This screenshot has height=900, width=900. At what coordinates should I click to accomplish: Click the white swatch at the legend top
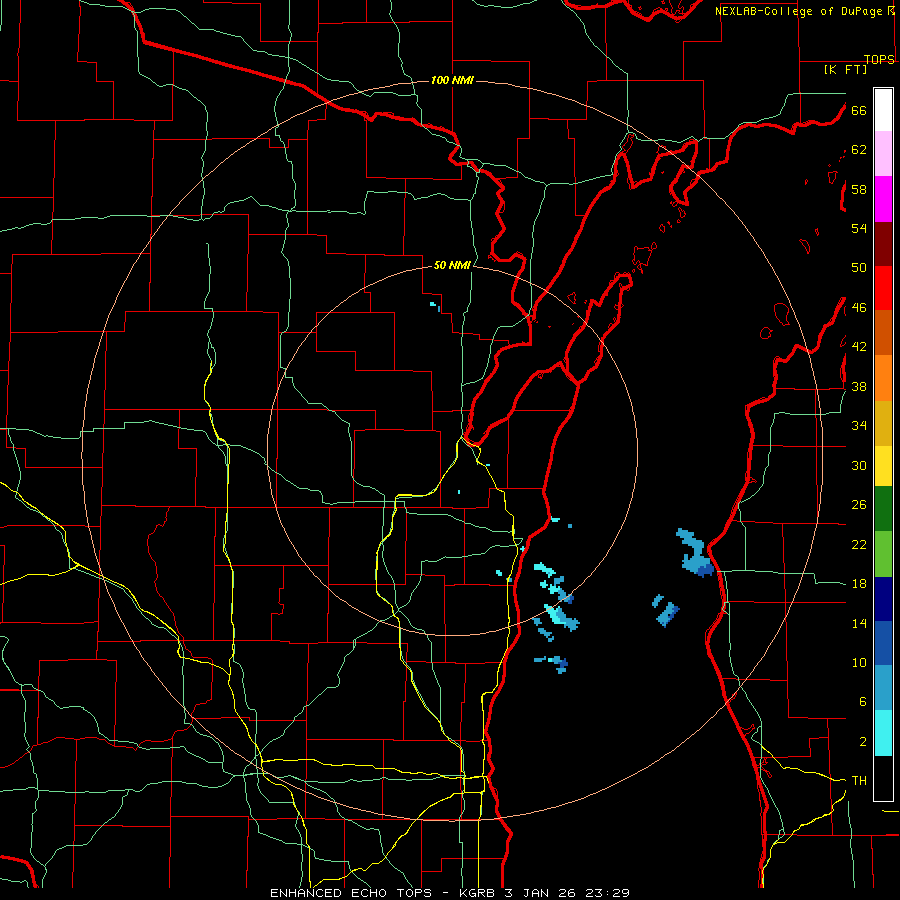pyautogui.click(x=883, y=110)
